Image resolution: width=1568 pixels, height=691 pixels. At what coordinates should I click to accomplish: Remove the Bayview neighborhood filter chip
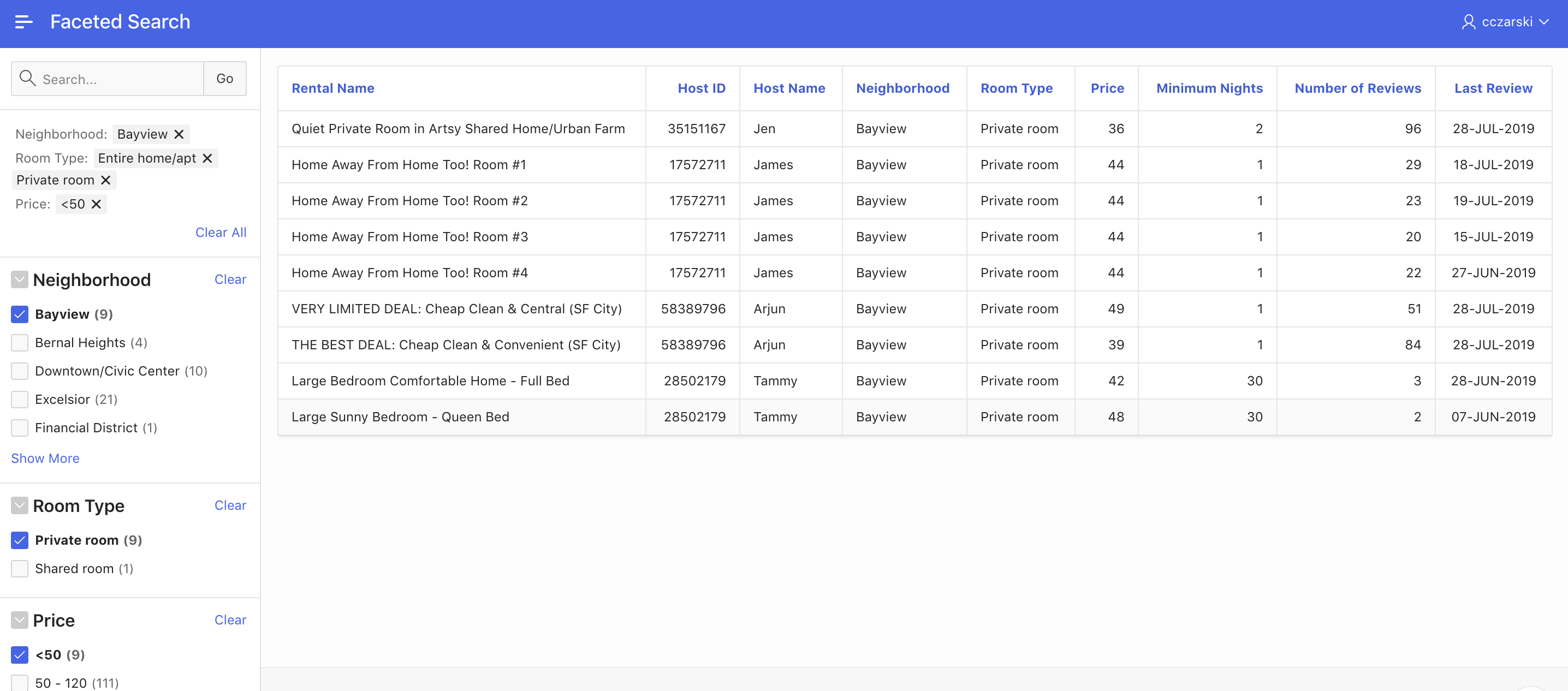coord(179,134)
